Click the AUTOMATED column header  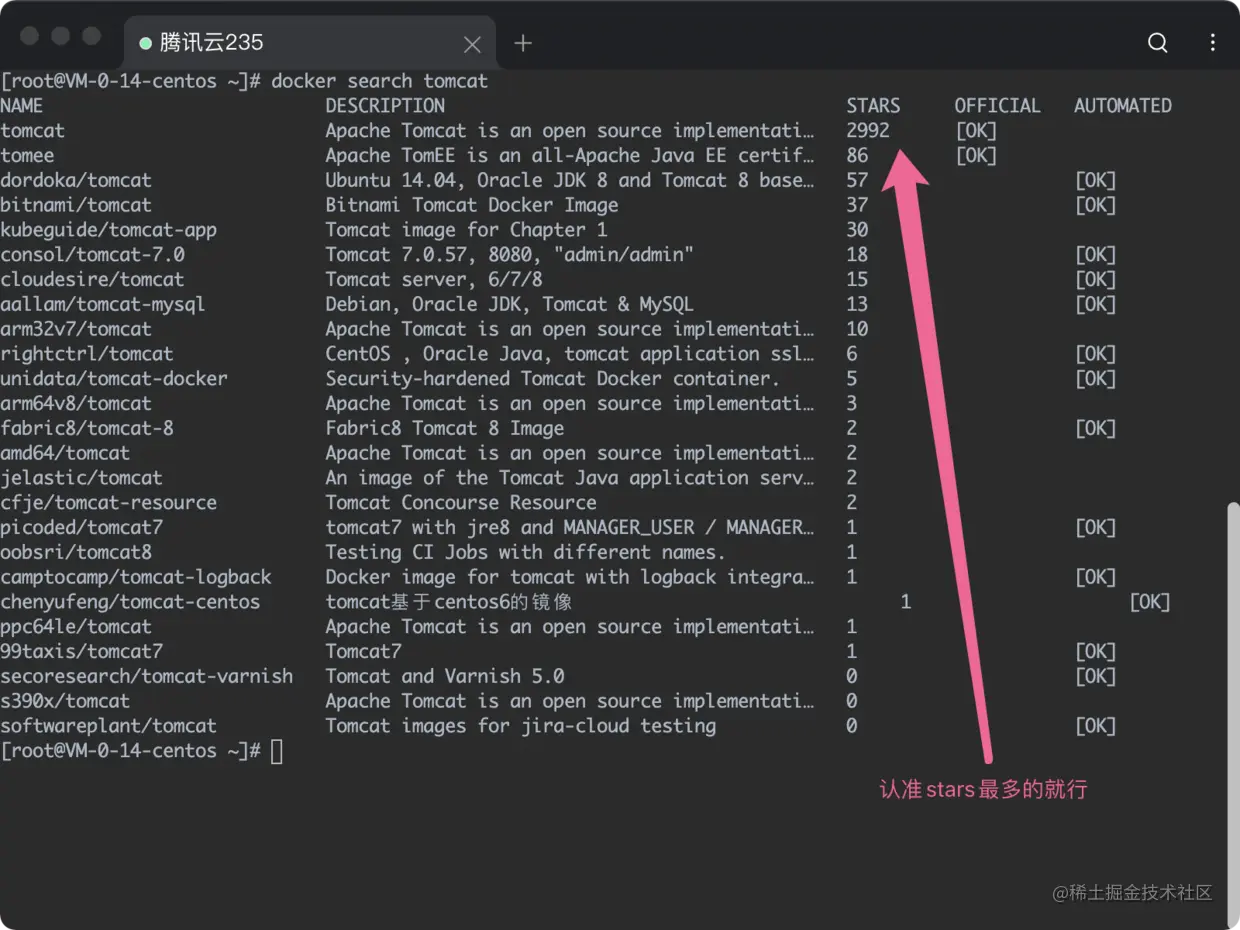point(1122,106)
